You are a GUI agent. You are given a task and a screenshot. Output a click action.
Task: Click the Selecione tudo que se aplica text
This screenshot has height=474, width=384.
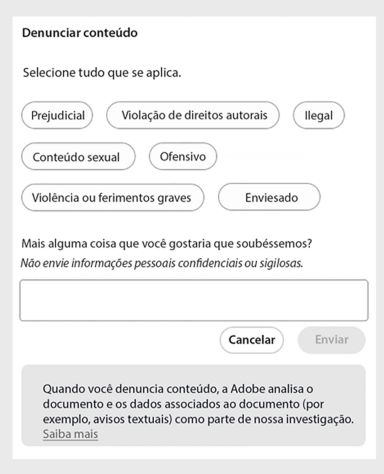coord(102,73)
